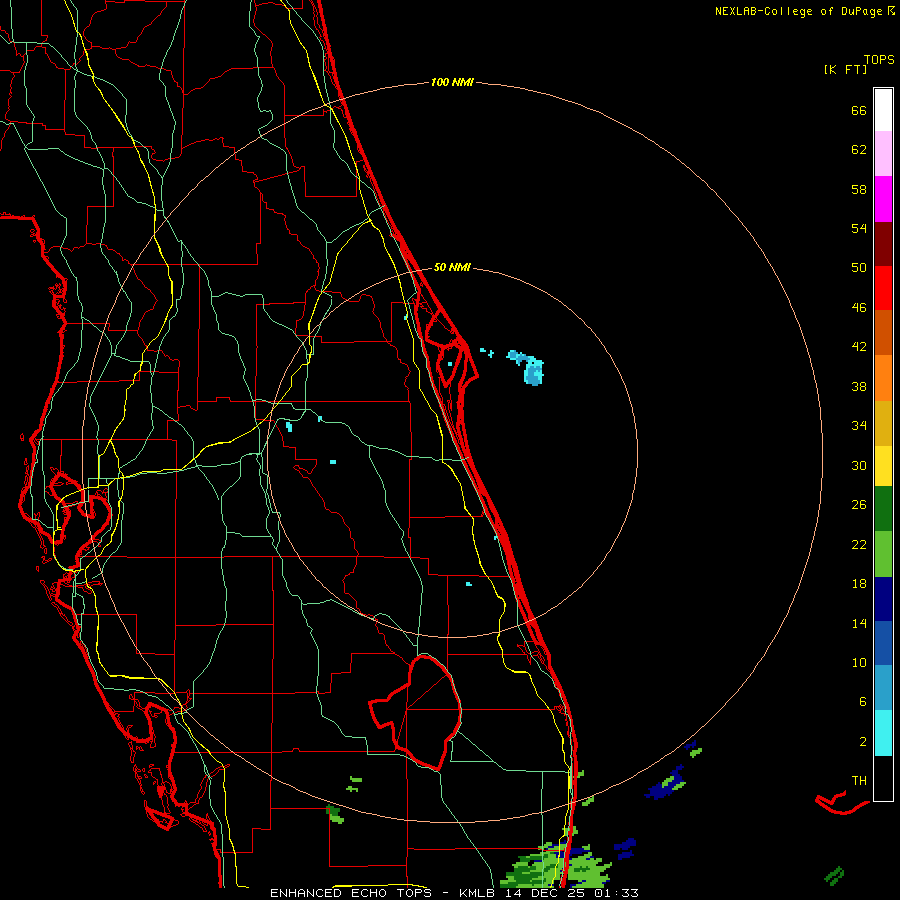
Task: Select the light green legend swatch
Action: [883, 554]
